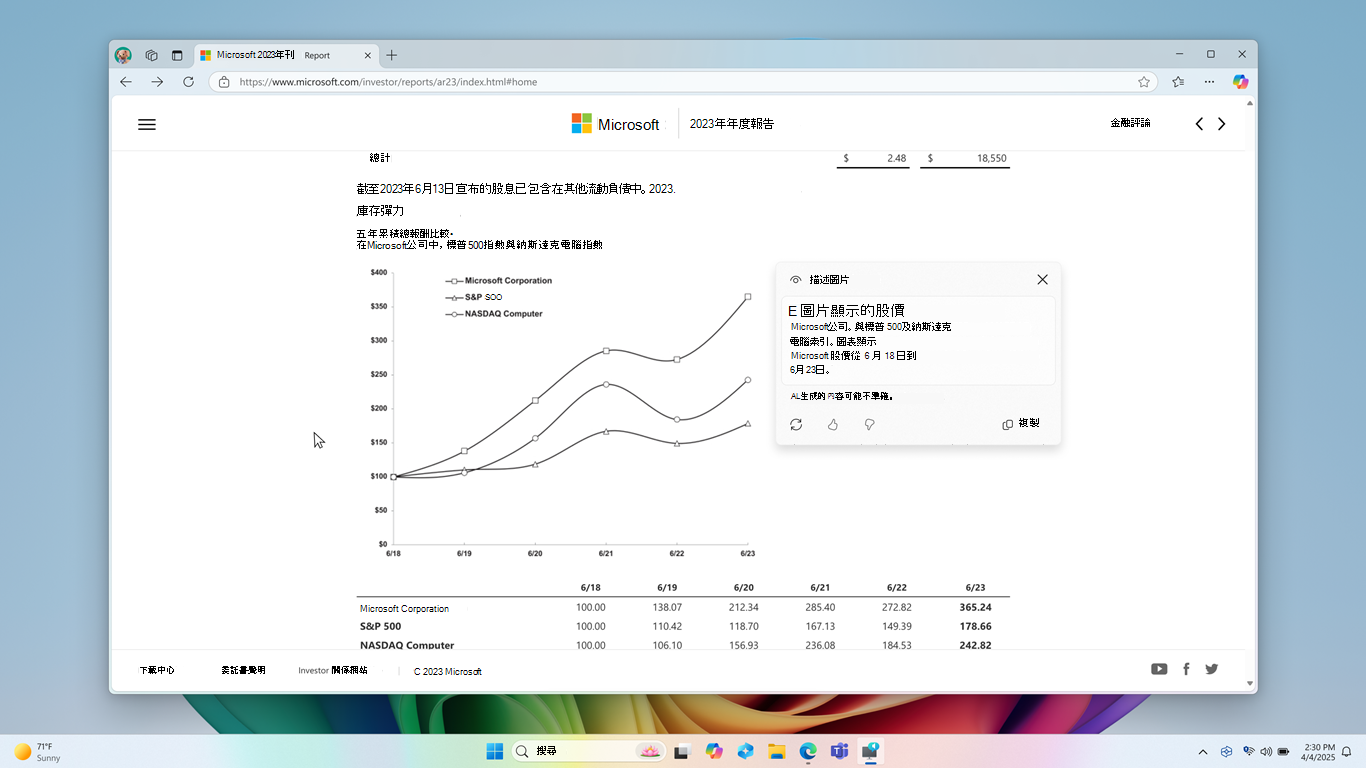This screenshot has width=1366, height=768.
Task: Click the Microsoft logo in header
Action: click(615, 124)
